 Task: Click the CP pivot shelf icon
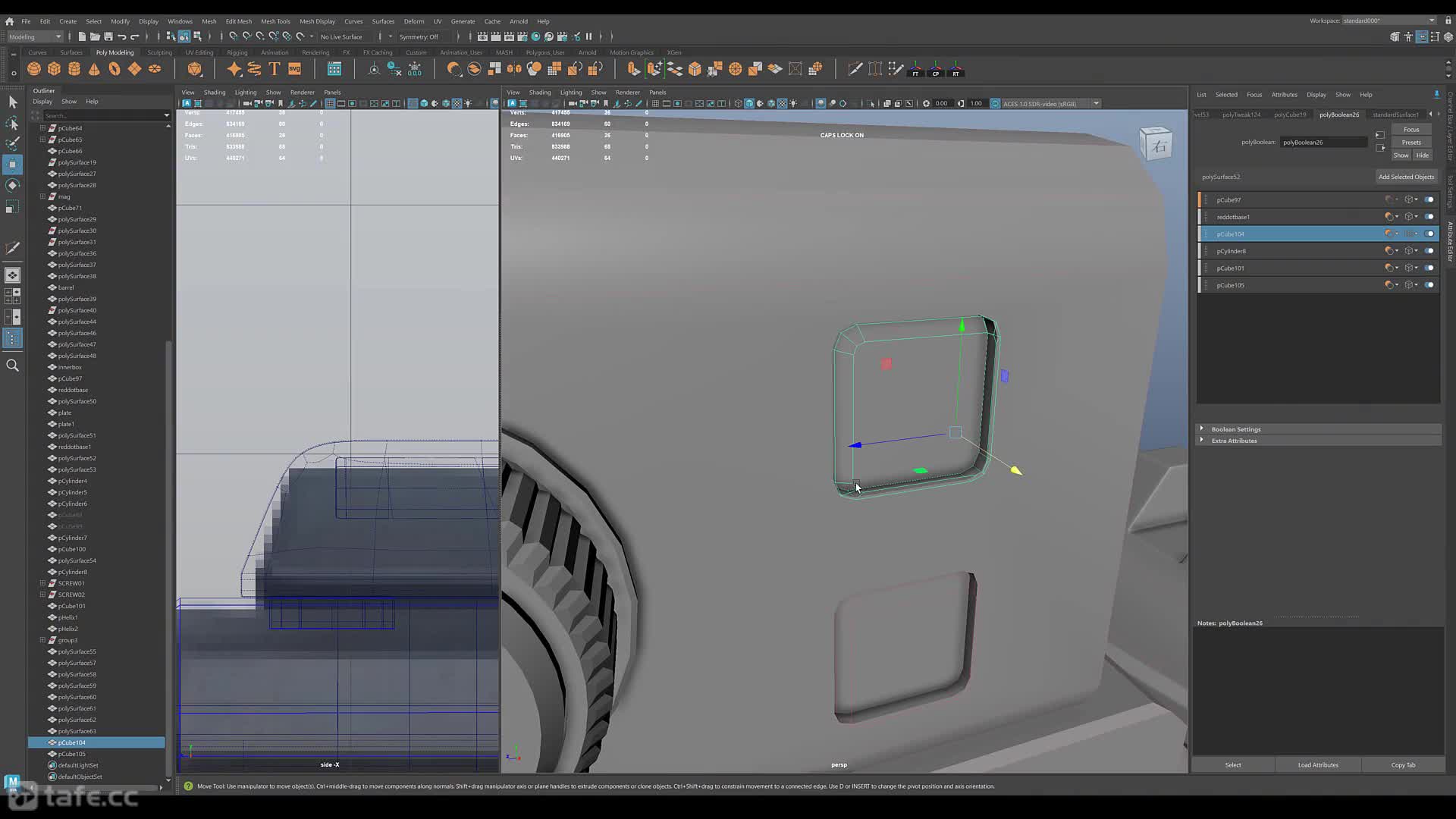pyautogui.click(x=936, y=69)
